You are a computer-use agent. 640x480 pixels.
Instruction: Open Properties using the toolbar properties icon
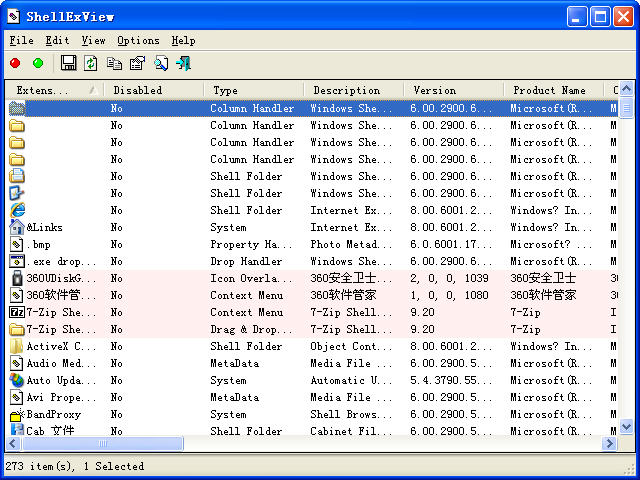coord(137,63)
